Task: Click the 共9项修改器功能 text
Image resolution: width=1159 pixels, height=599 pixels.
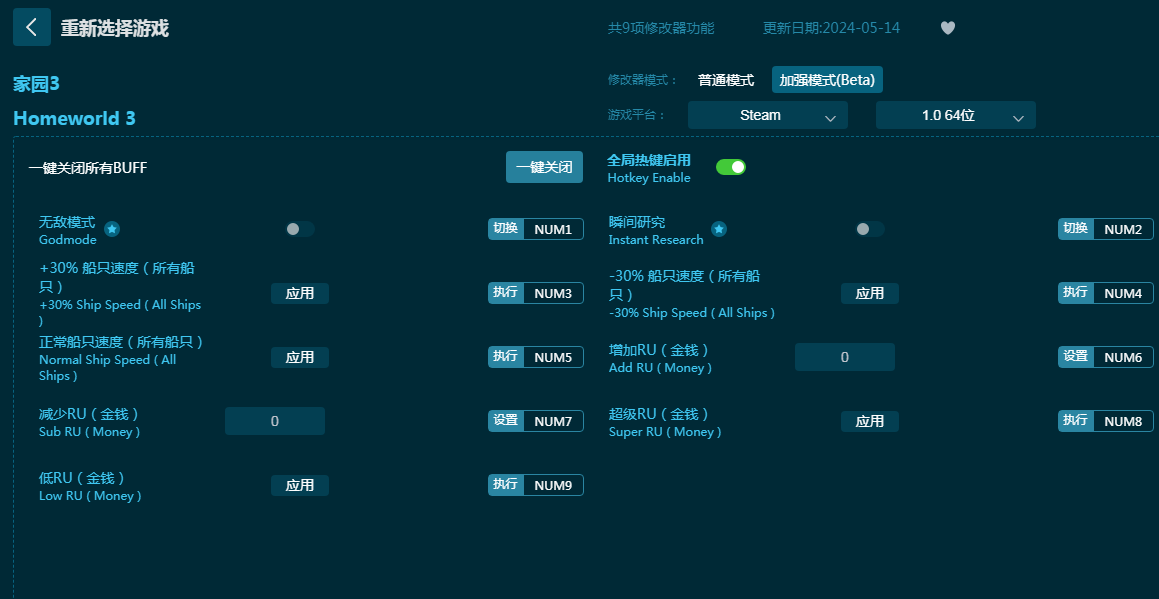Action: (661, 28)
